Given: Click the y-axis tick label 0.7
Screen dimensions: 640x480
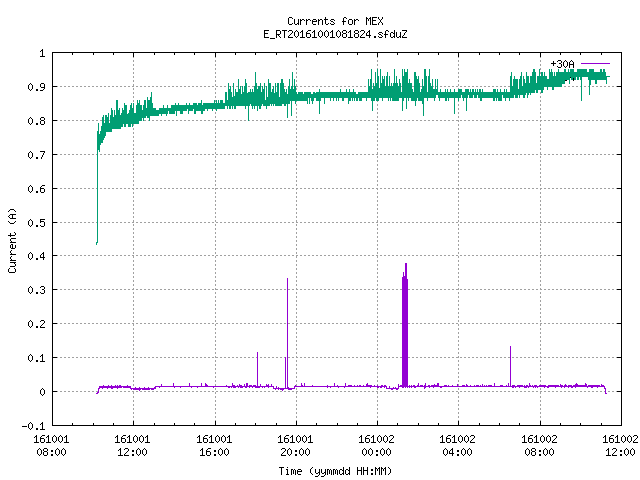Looking at the screenshot, I should pos(36,155).
